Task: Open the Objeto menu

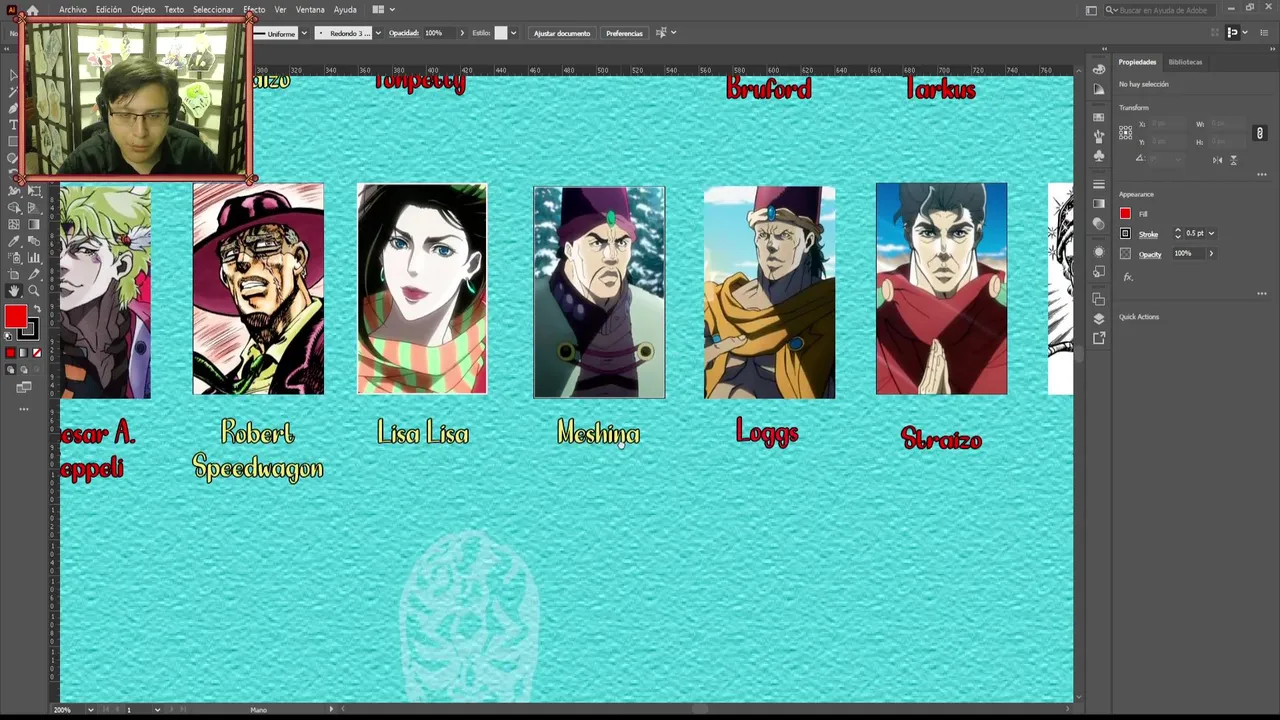Action: click(x=143, y=10)
